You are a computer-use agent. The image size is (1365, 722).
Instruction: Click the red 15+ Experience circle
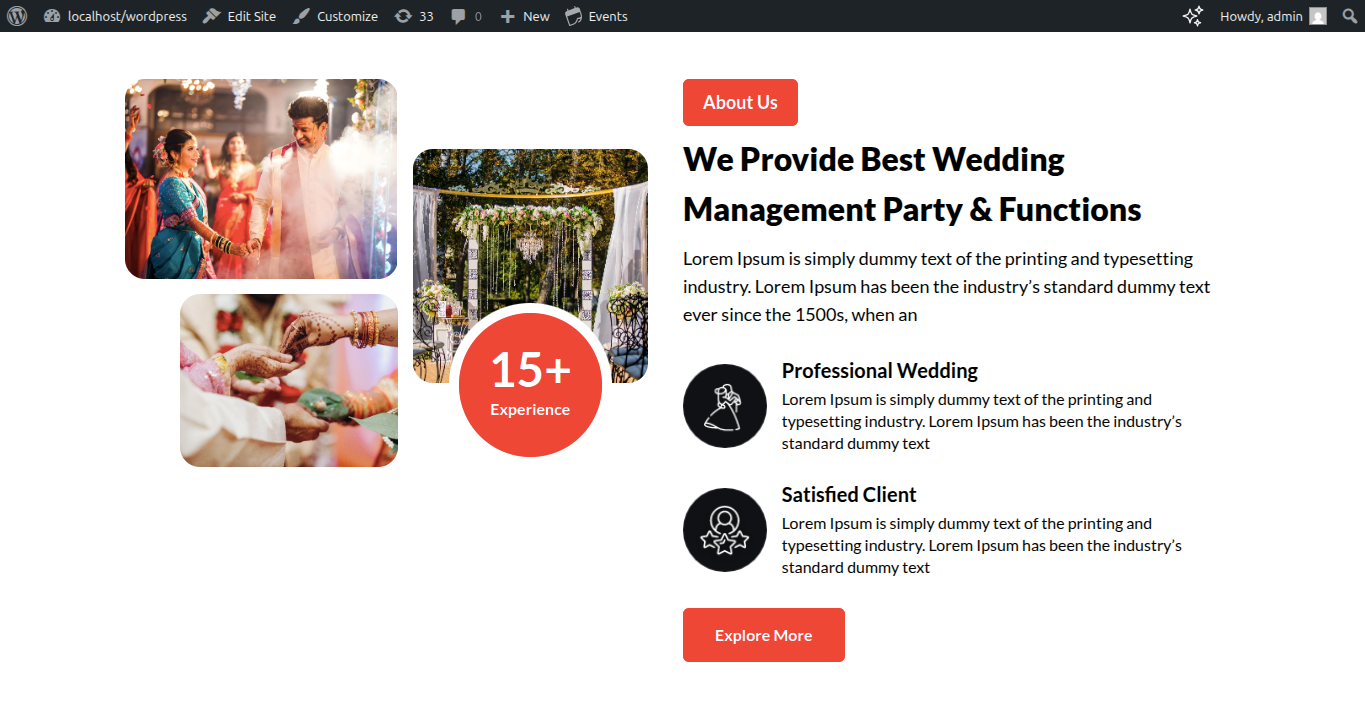[530, 384]
